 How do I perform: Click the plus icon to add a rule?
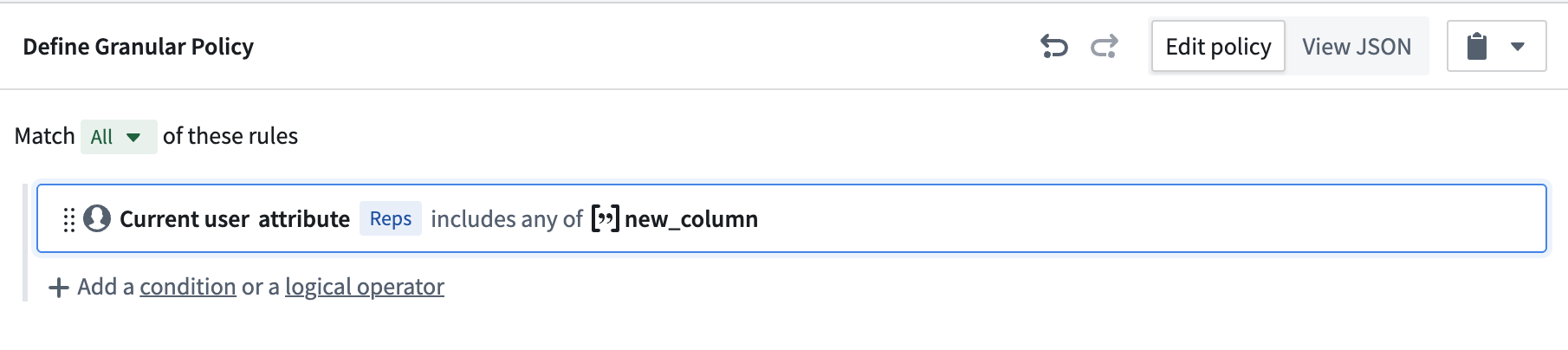(x=58, y=287)
